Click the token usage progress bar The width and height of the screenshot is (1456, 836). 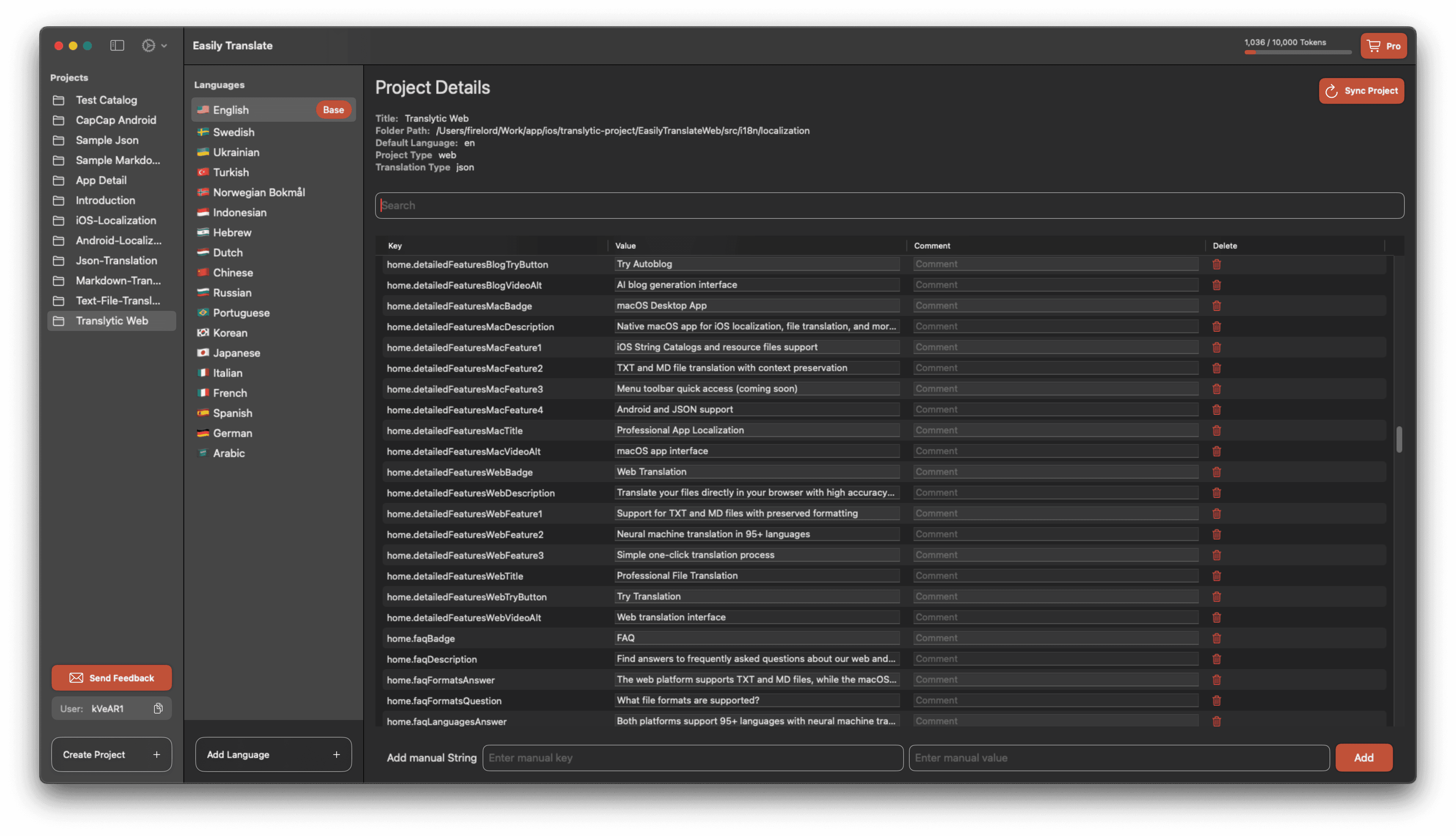[1298, 52]
